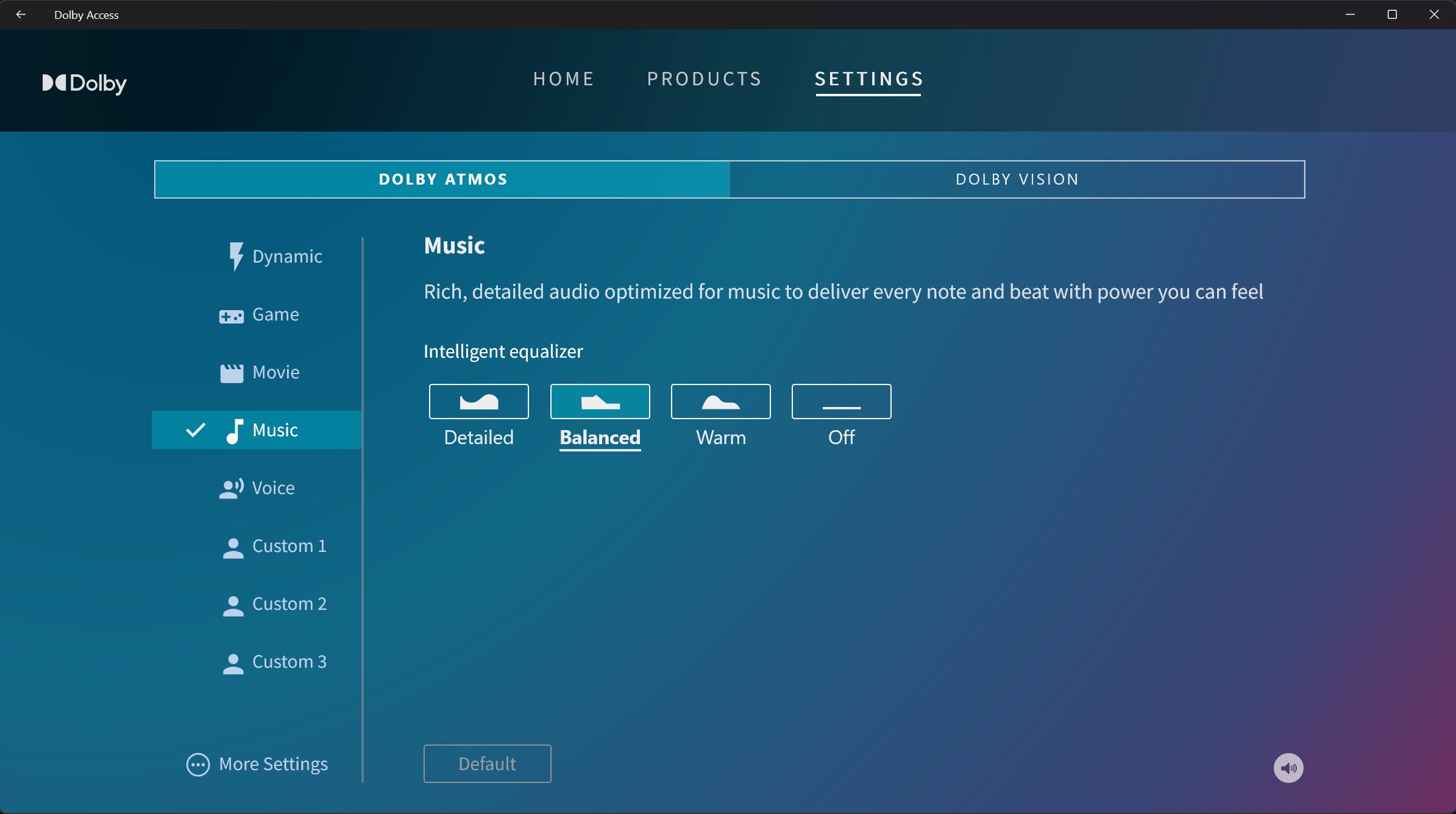Open the Home navigation tab

coord(564,79)
